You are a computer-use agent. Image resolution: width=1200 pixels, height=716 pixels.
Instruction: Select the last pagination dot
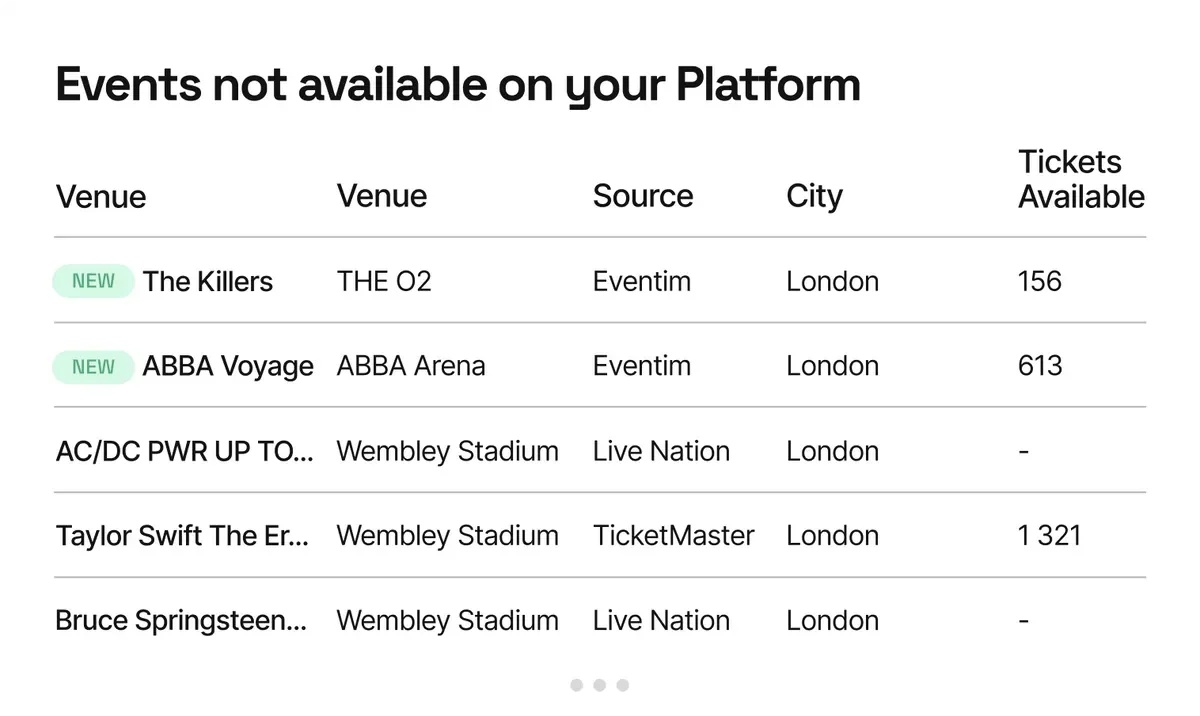(x=622, y=685)
